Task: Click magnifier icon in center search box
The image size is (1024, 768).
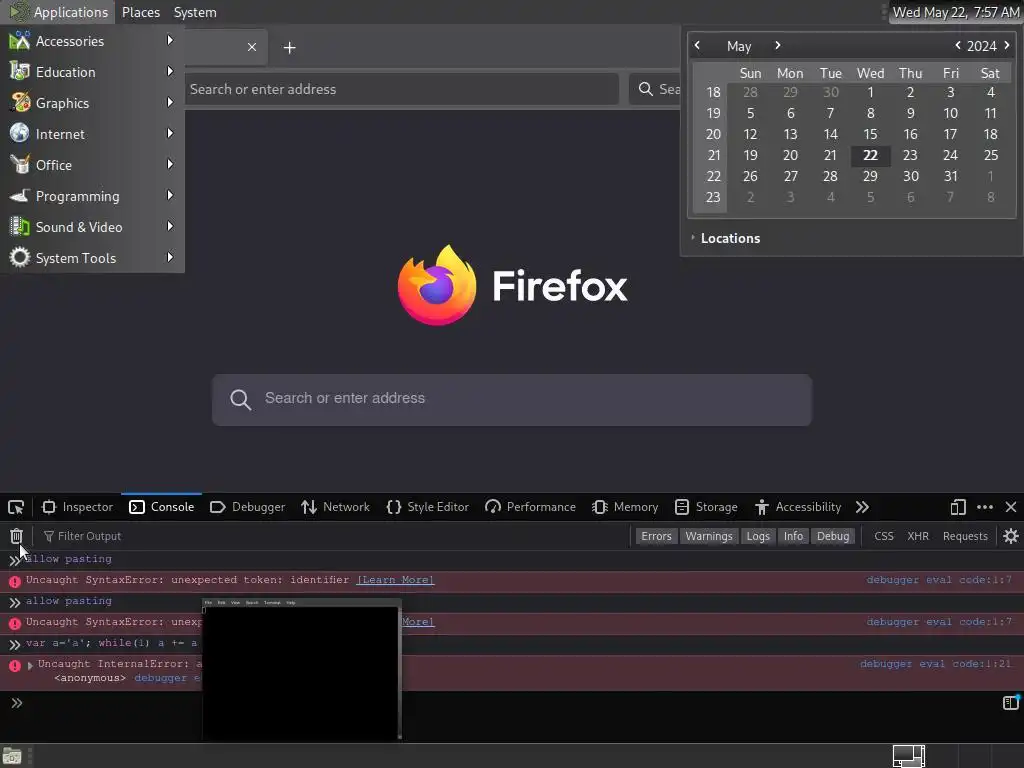Action: click(x=240, y=400)
